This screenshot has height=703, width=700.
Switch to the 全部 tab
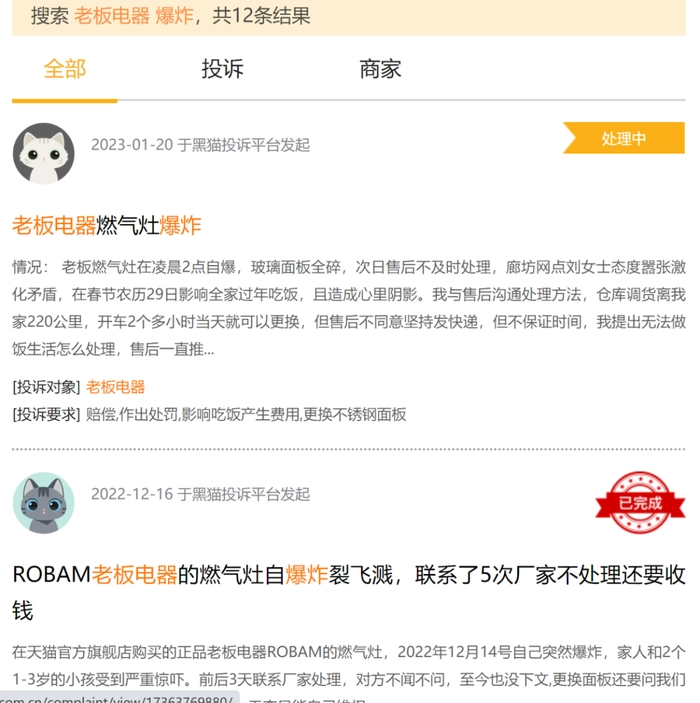(x=65, y=69)
